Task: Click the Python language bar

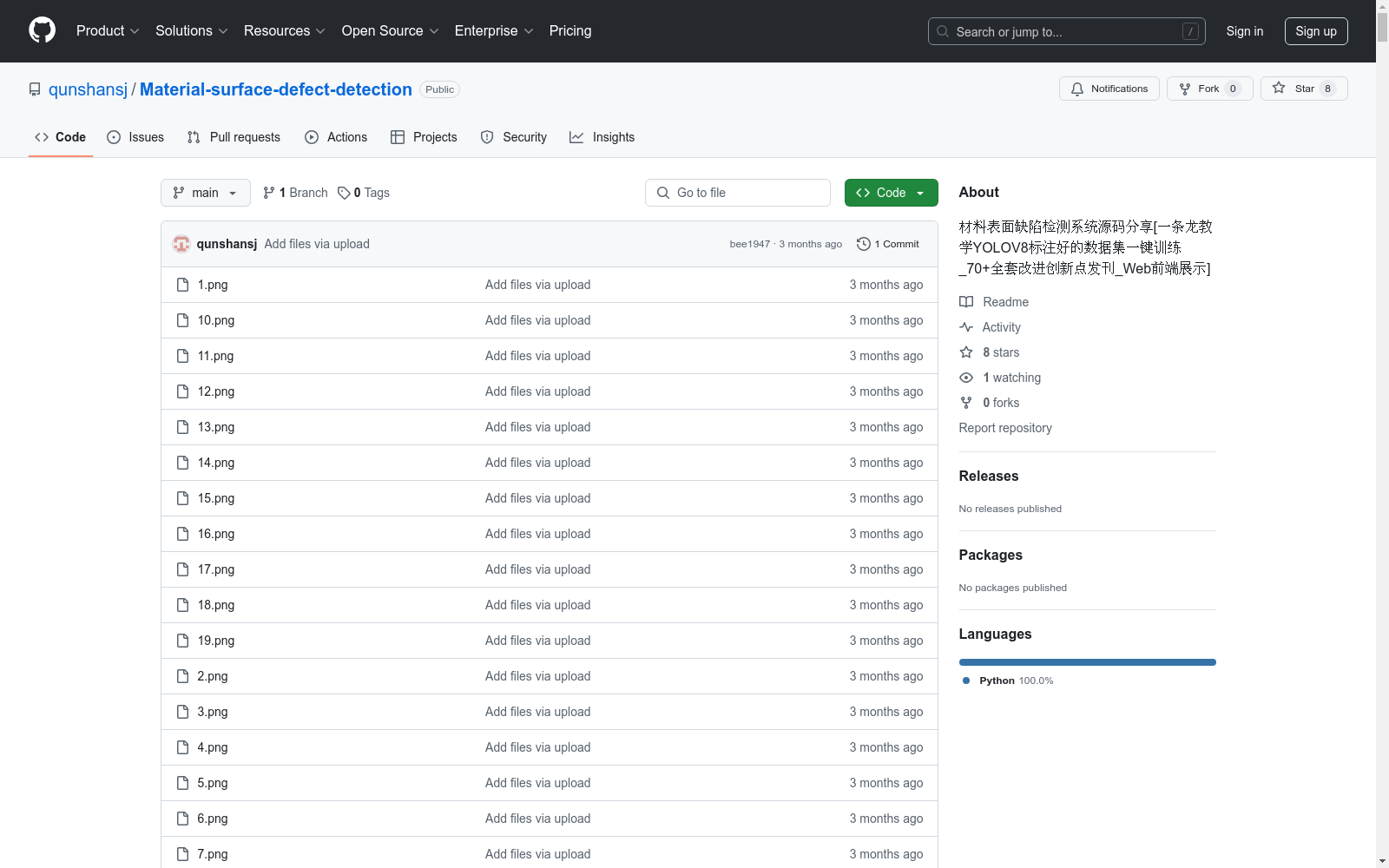Action: 1088,662
